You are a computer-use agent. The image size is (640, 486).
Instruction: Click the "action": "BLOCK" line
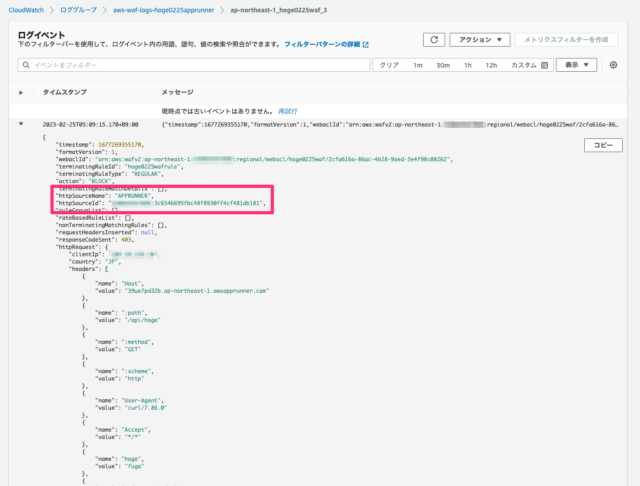pyautogui.click(x=85, y=181)
